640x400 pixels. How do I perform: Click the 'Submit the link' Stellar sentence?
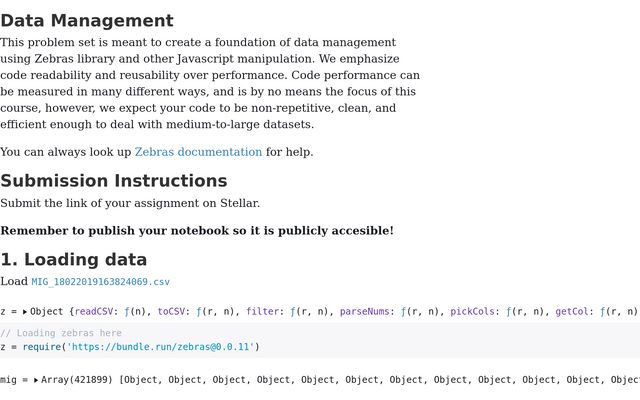[x=130, y=203]
